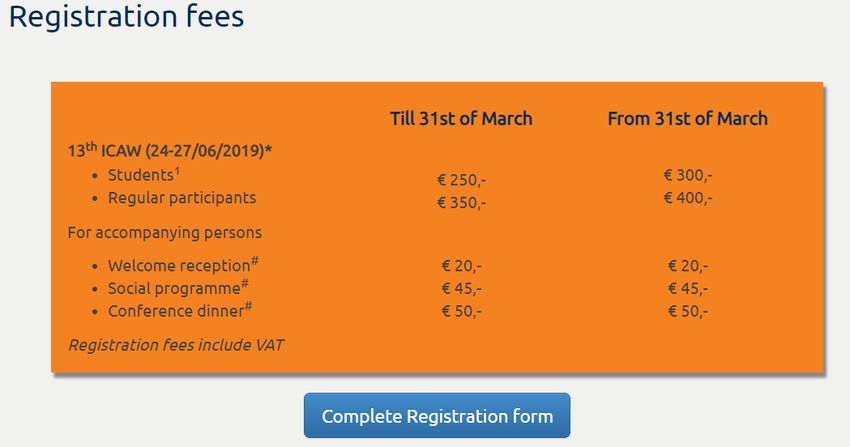Click the For accompanying persons label

tap(165, 232)
